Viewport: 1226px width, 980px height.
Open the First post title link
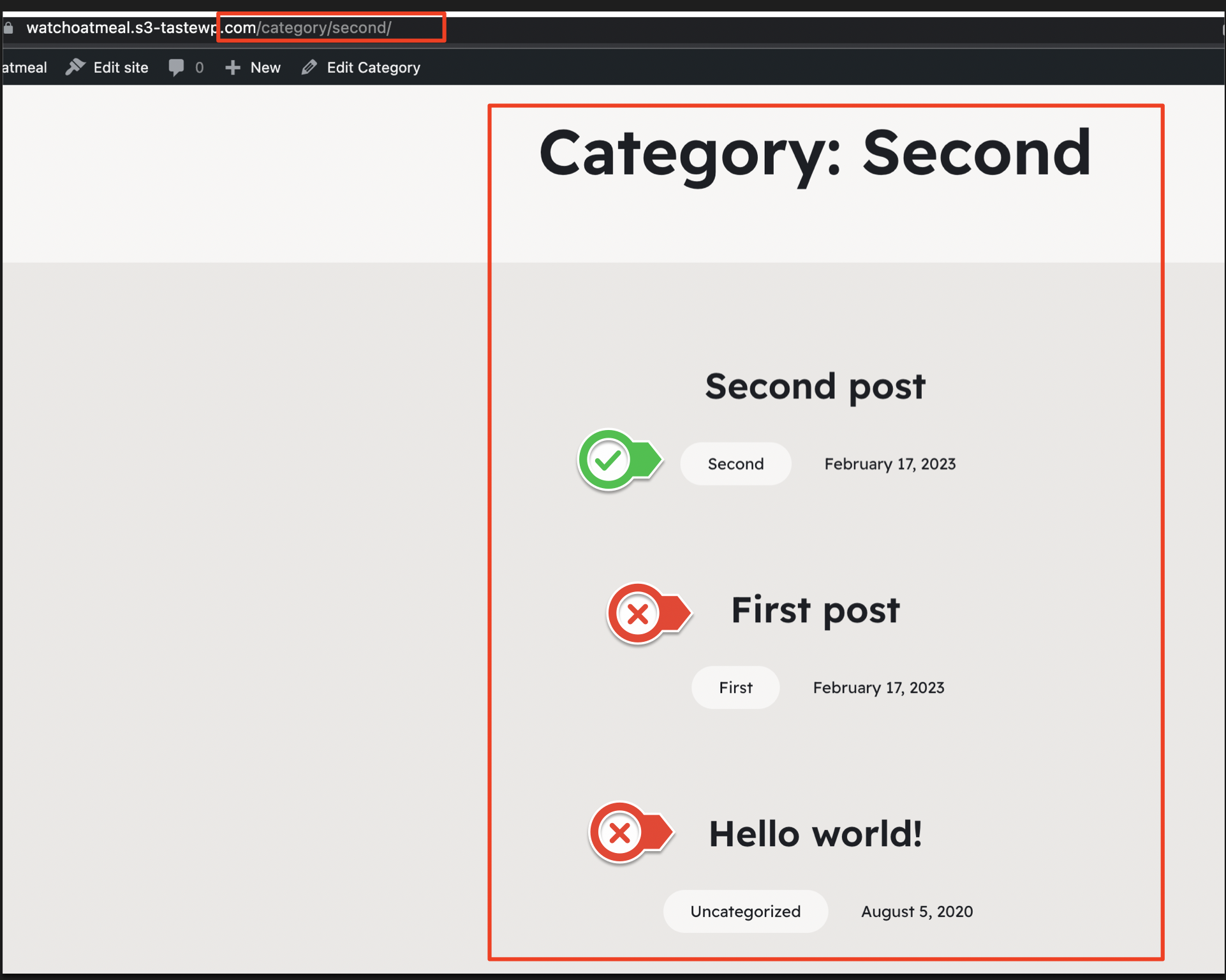click(x=815, y=610)
